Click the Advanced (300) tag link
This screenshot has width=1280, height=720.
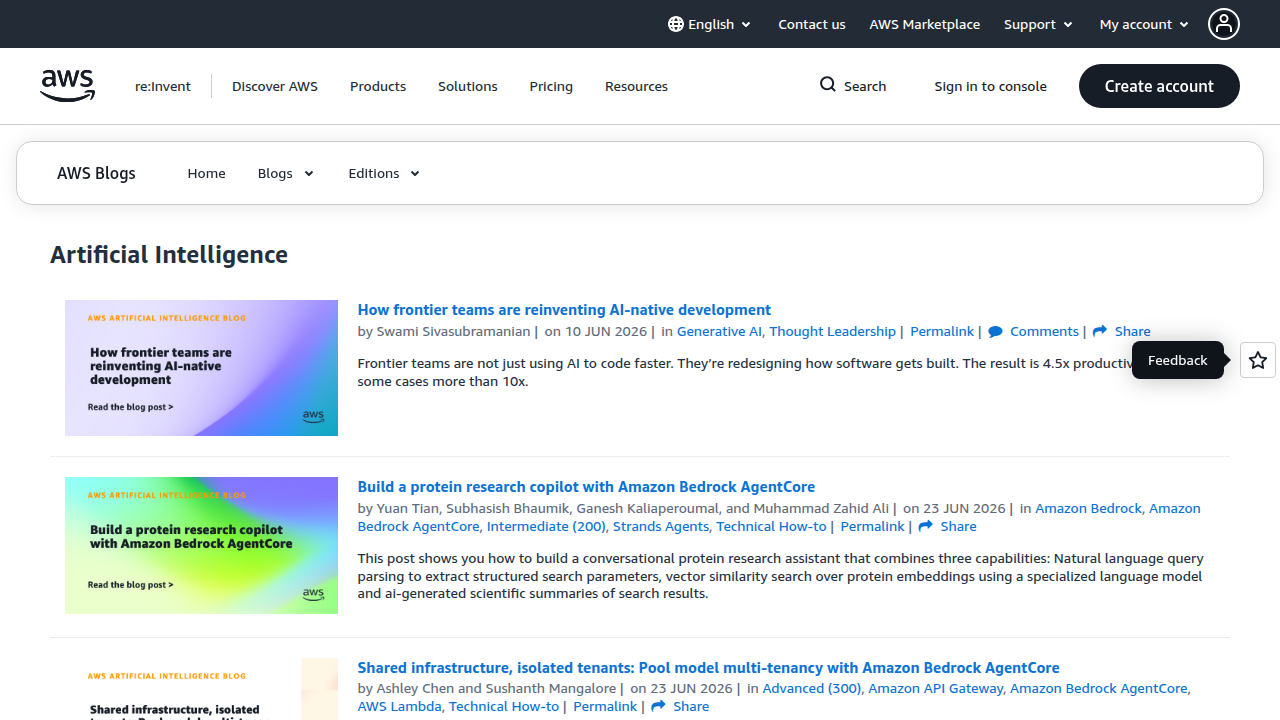pyautogui.click(x=812, y=688)
